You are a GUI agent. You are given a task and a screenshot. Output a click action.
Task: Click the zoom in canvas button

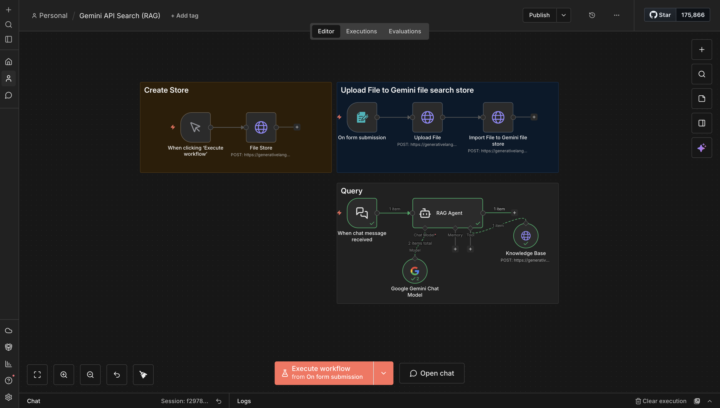pos(64,374)
